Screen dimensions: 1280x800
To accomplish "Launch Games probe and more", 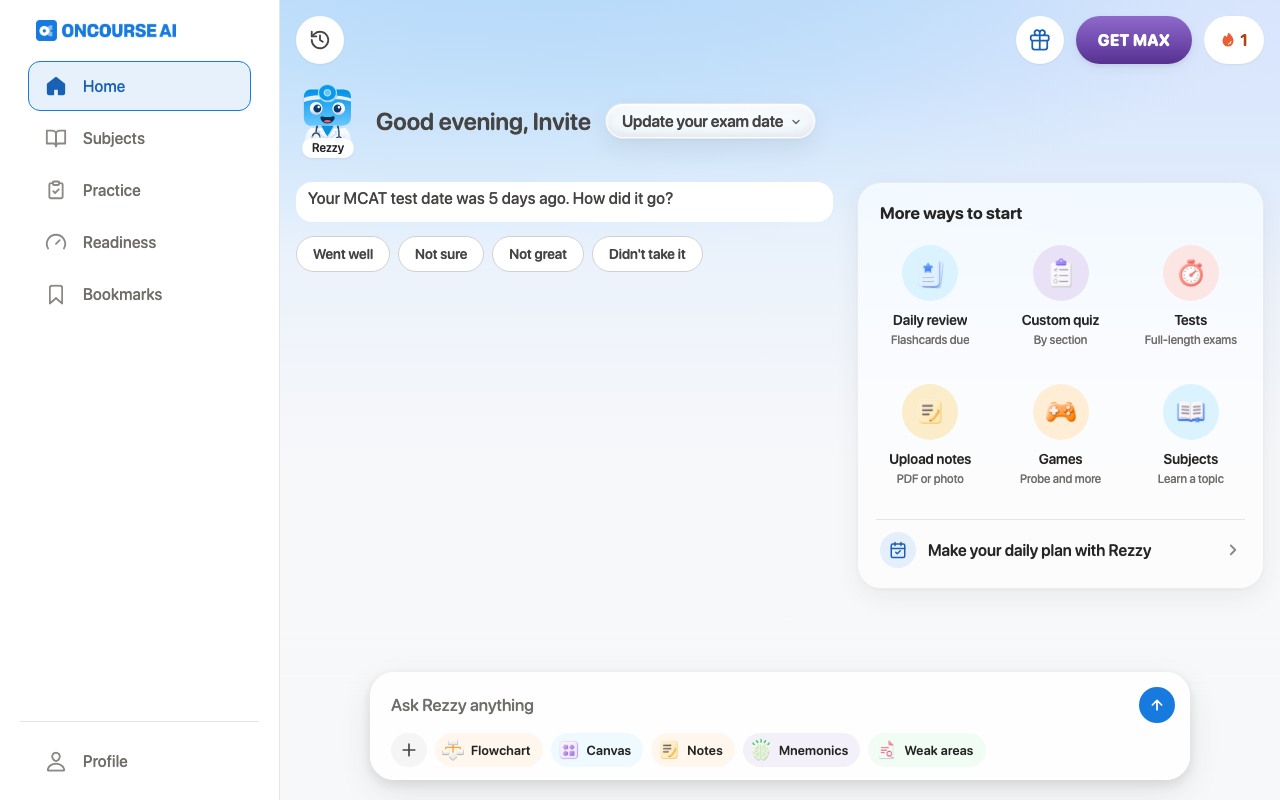I will click(x=1060, y=436).
